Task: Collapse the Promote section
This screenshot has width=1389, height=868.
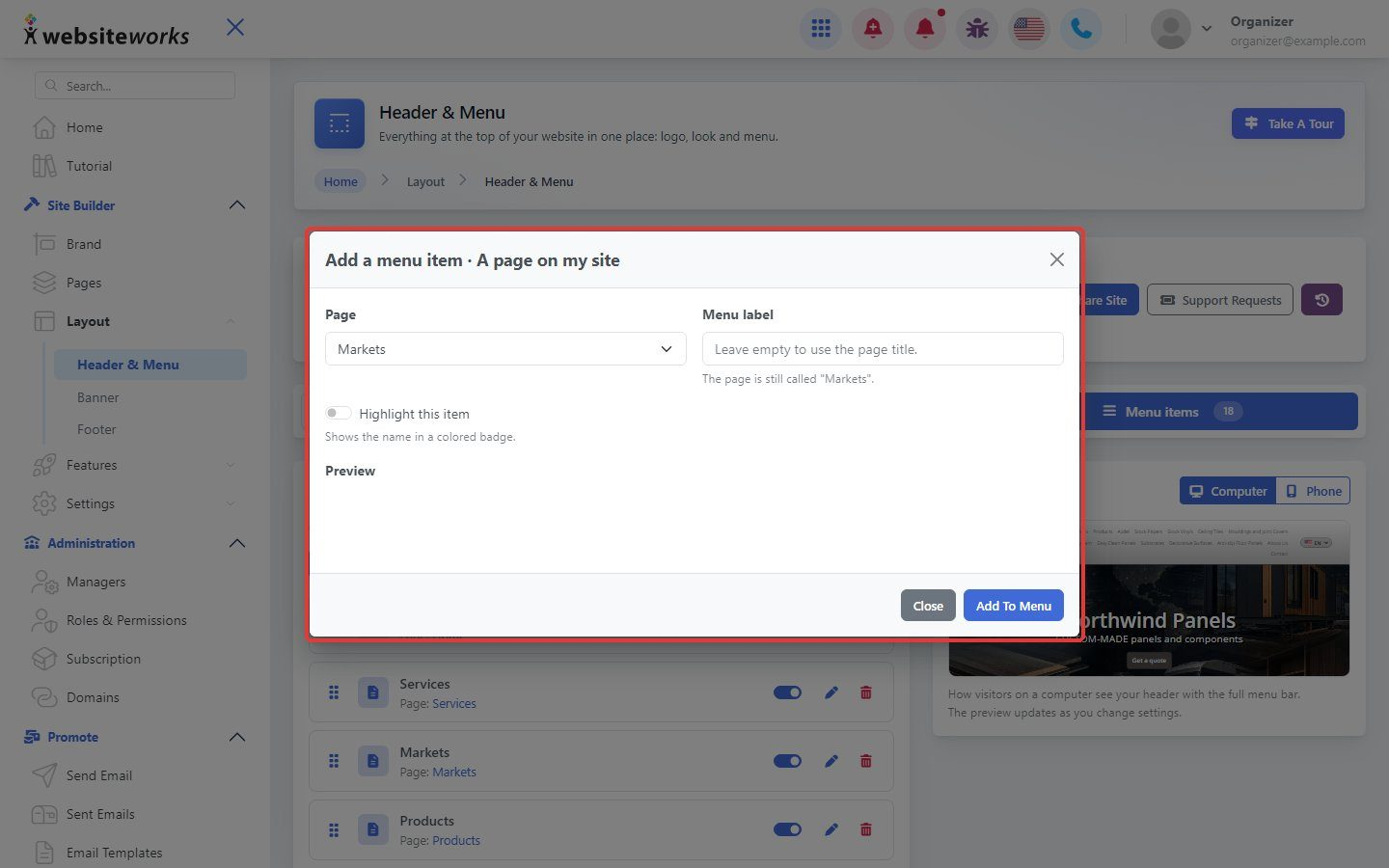Action: 237,737
